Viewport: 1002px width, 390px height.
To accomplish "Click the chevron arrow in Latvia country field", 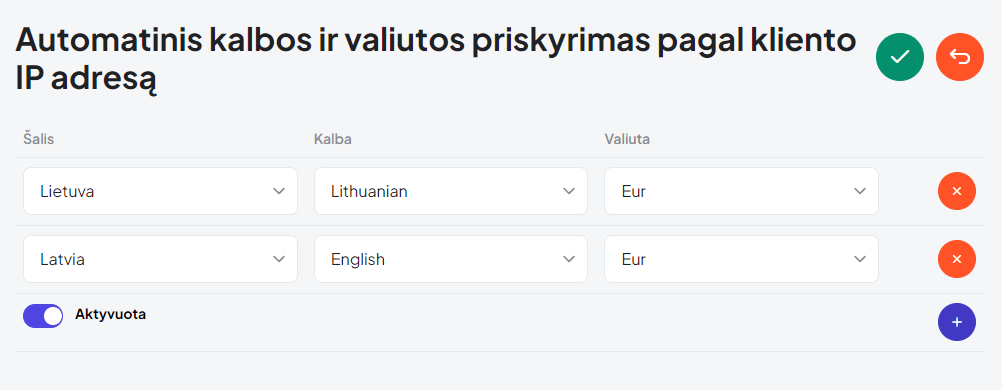I will click(279, 259).
